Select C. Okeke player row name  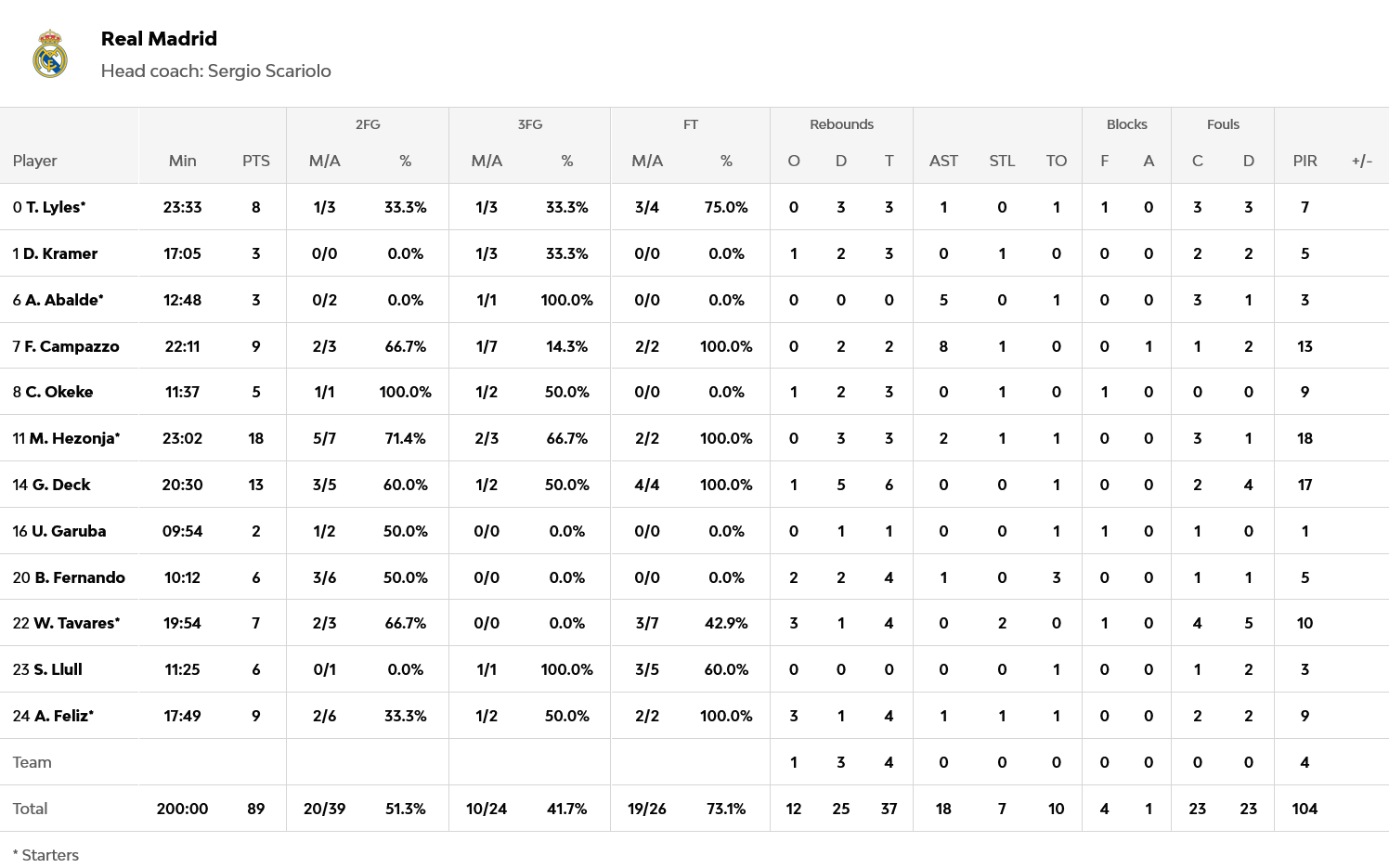coord(58,392)
